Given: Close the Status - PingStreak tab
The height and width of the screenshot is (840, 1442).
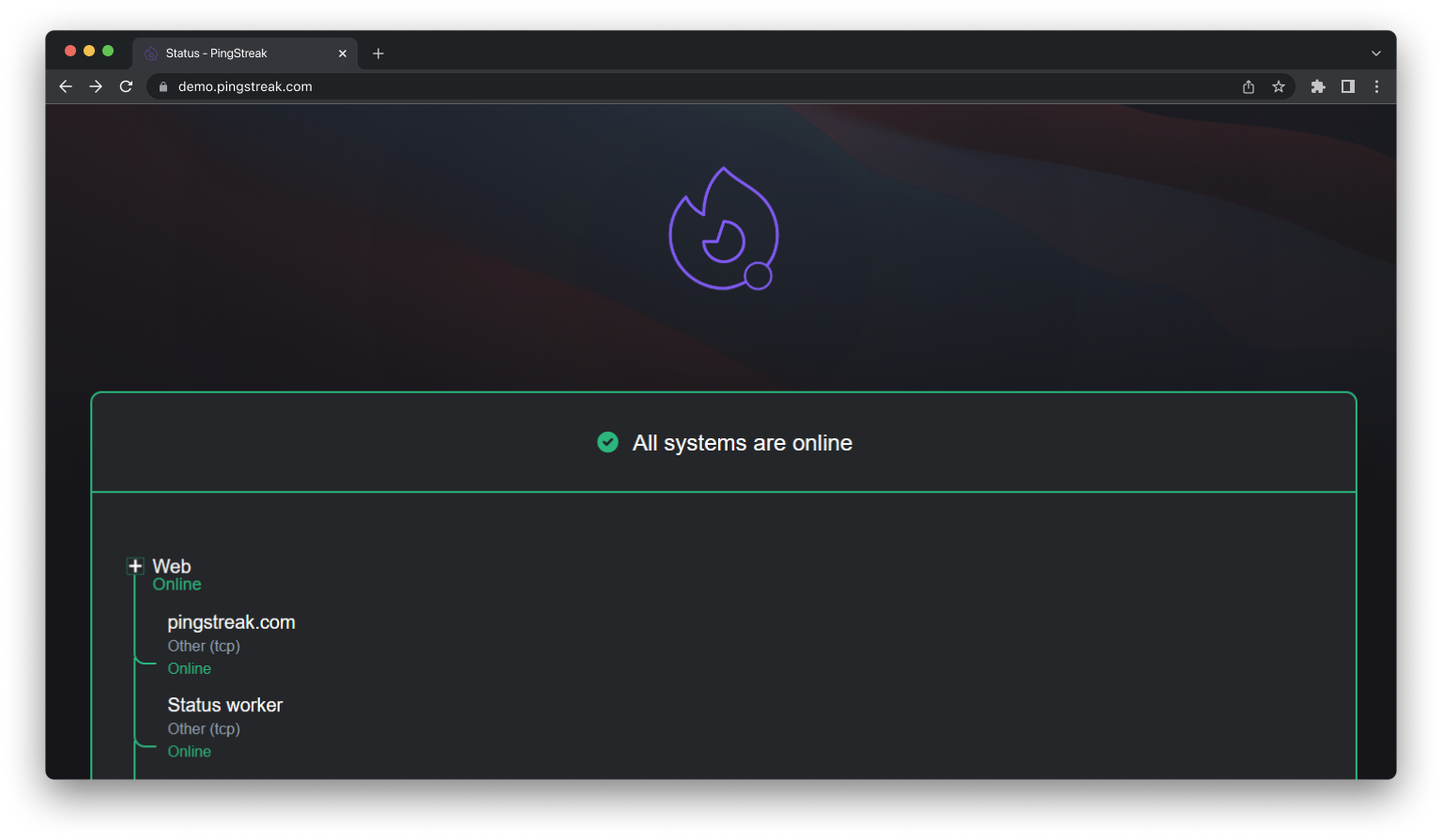Looking at the screenshot, I should 343,53.
